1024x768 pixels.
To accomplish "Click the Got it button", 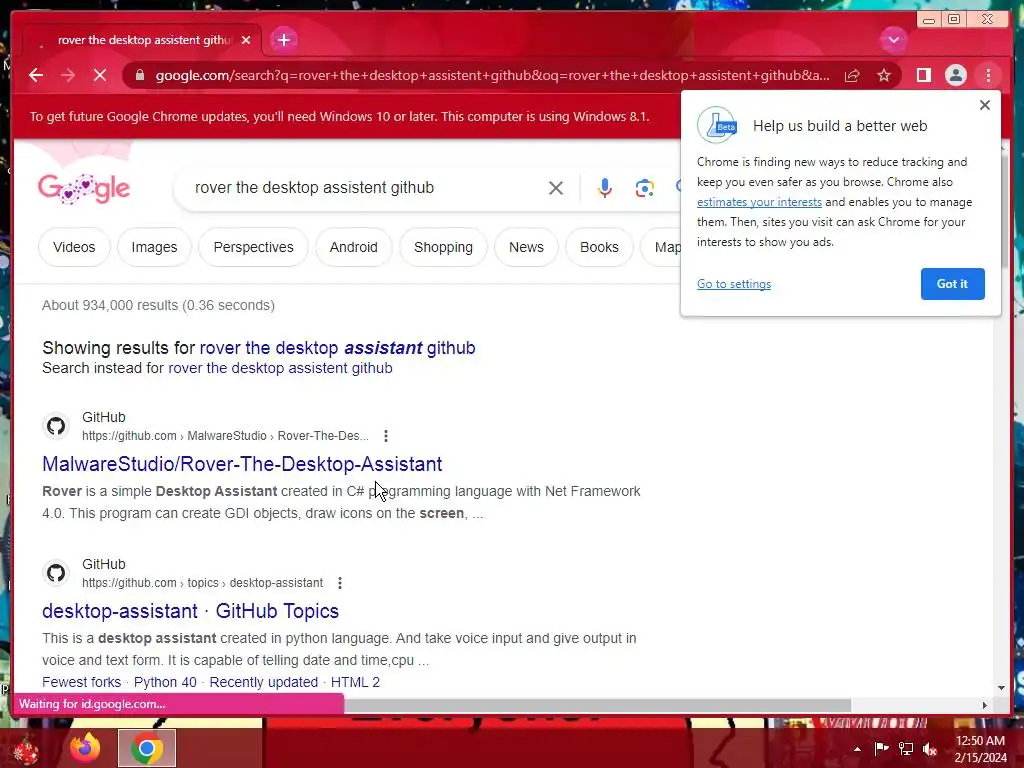I will click(x=952, y=284).
